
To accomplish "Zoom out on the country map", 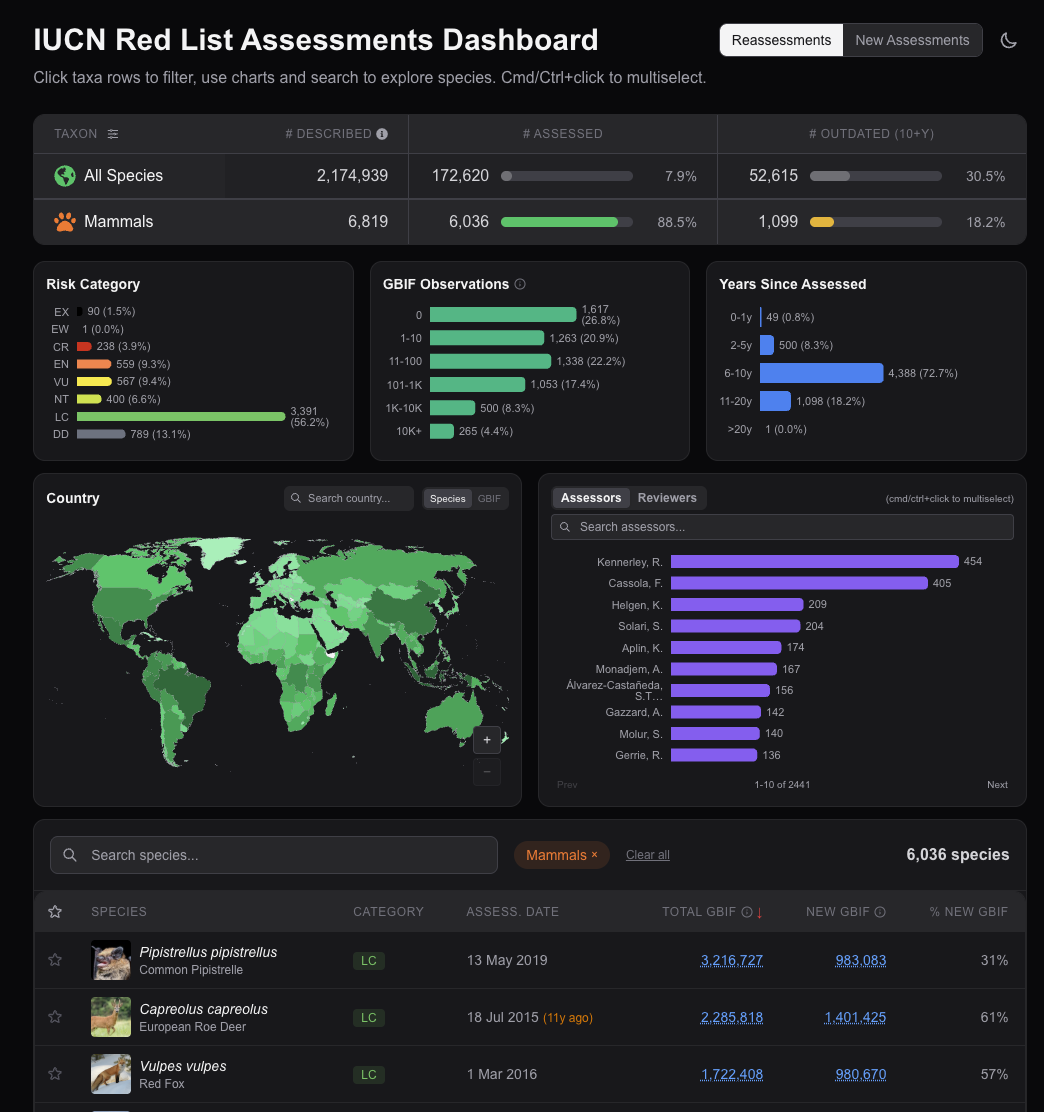I will click(487, 771).
